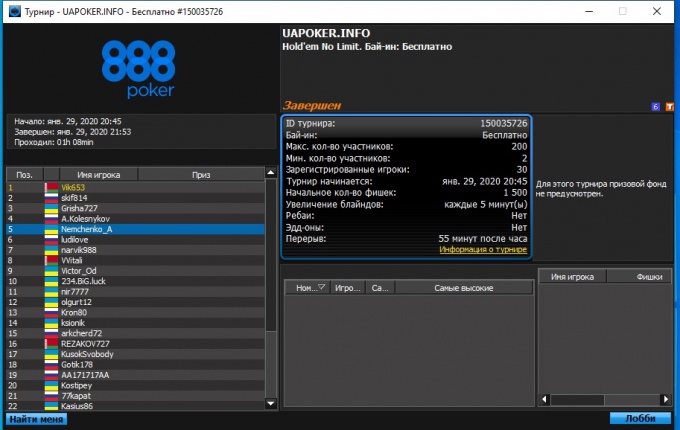680x430 pixels.
Task: Select player 77kapat row
Action: coord(136,396)
